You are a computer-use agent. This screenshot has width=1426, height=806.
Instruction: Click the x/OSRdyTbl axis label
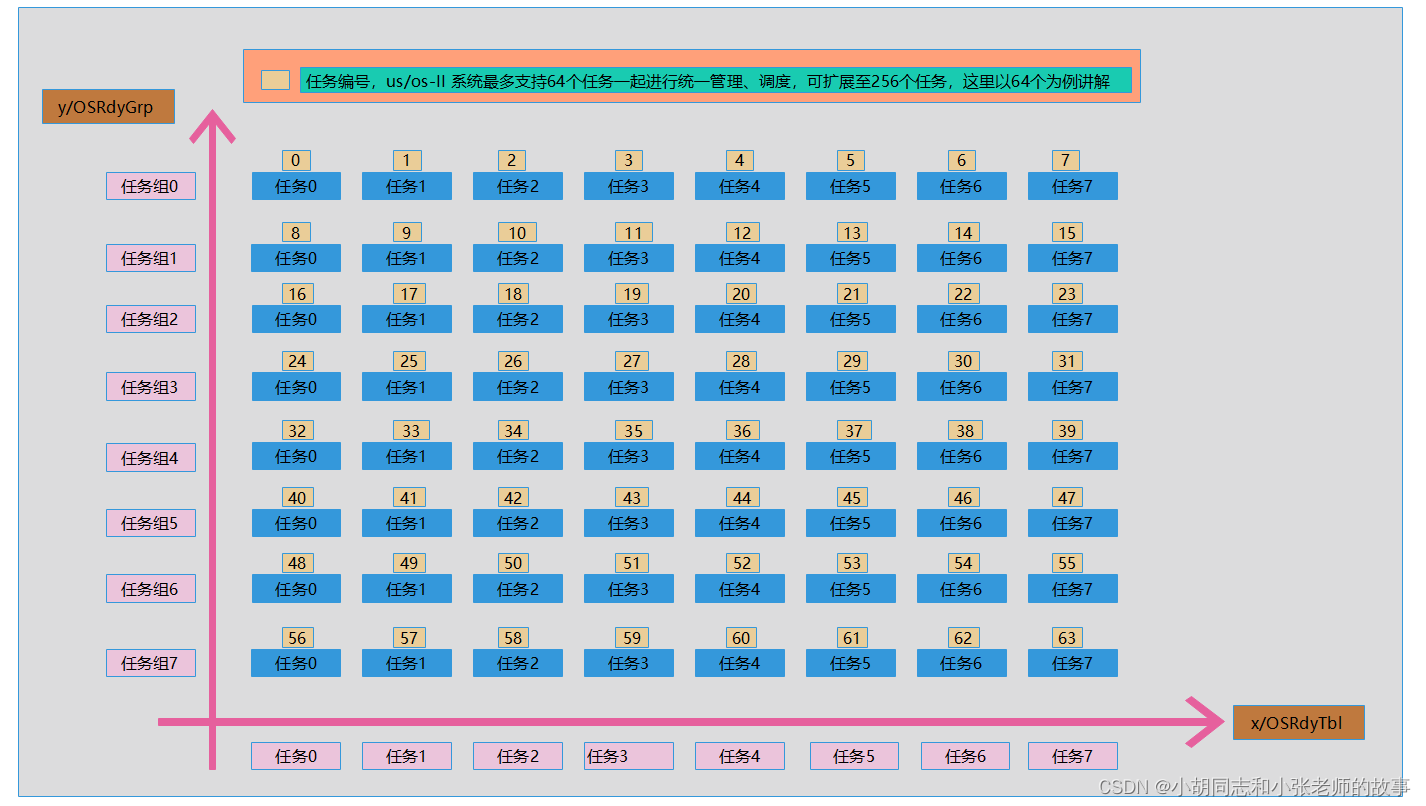pos(1298,723)
